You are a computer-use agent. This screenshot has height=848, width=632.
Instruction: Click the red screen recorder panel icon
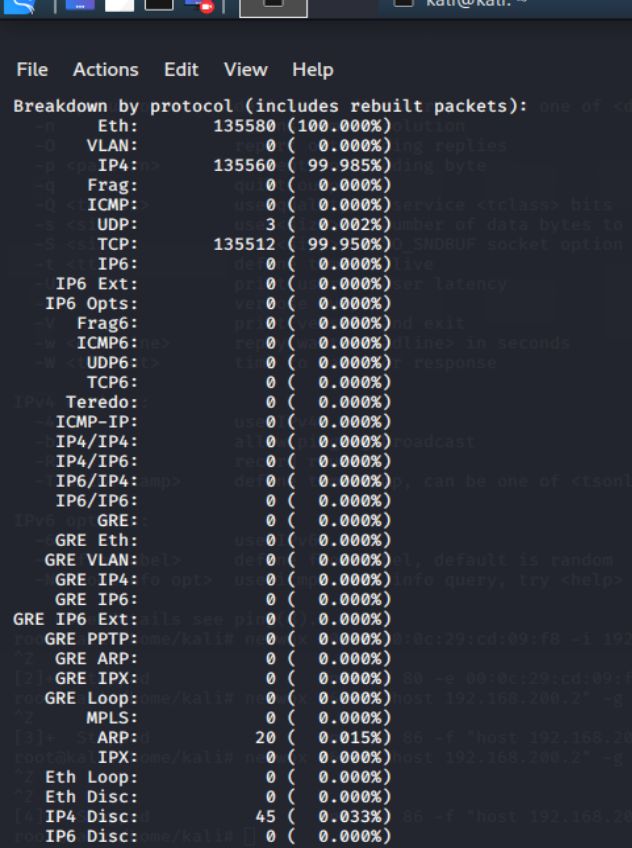(199, 5)
